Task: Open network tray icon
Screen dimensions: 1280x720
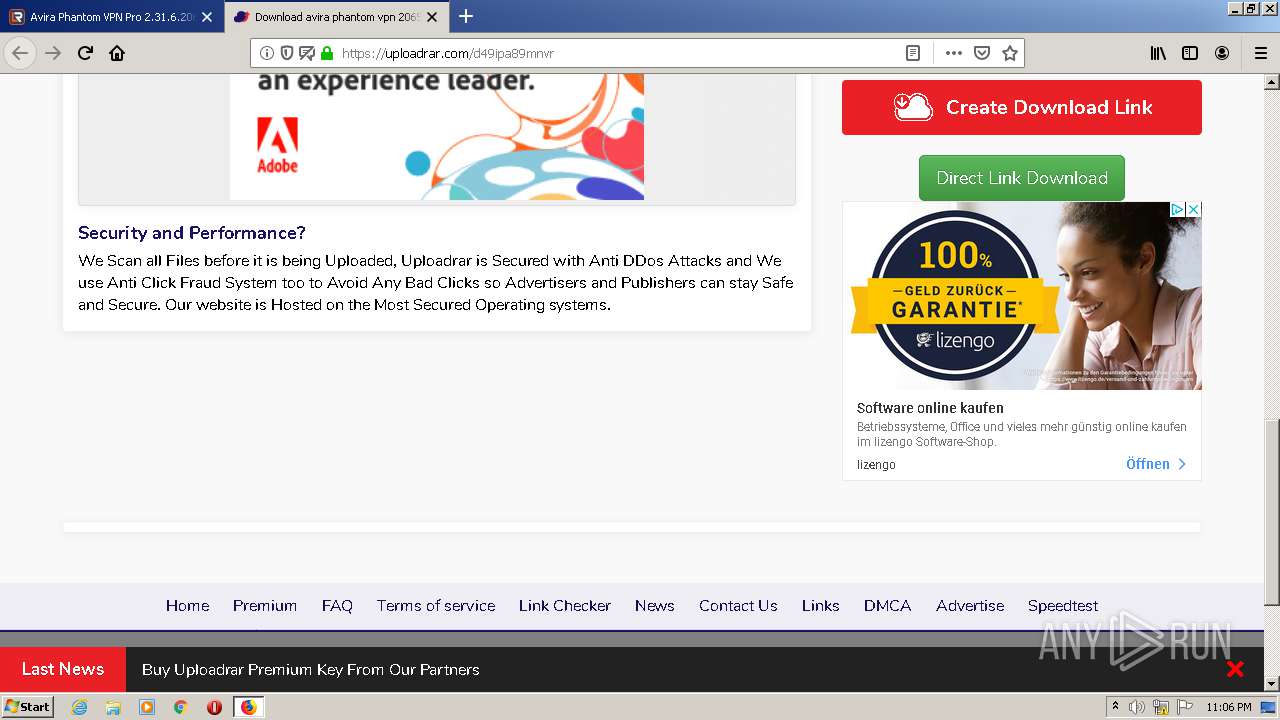Action: (1161, 707)
